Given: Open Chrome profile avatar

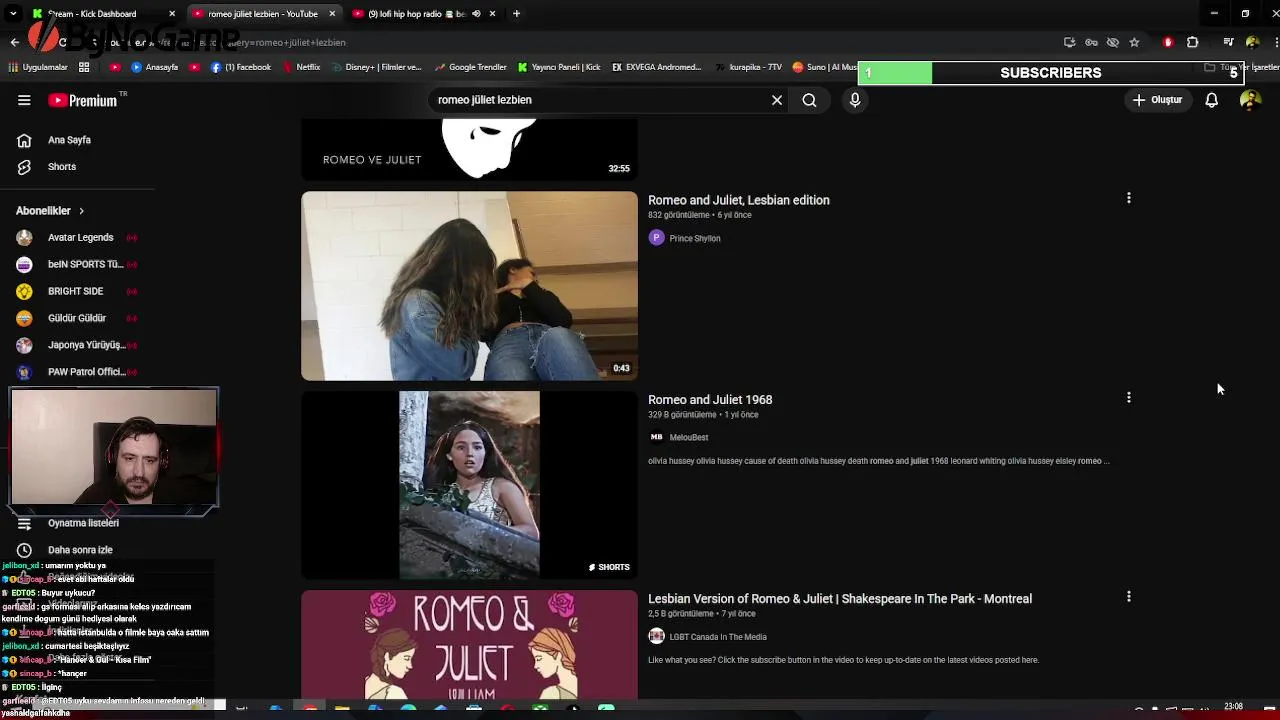Looking at the screenshot, I should (x=1252, y=42).
